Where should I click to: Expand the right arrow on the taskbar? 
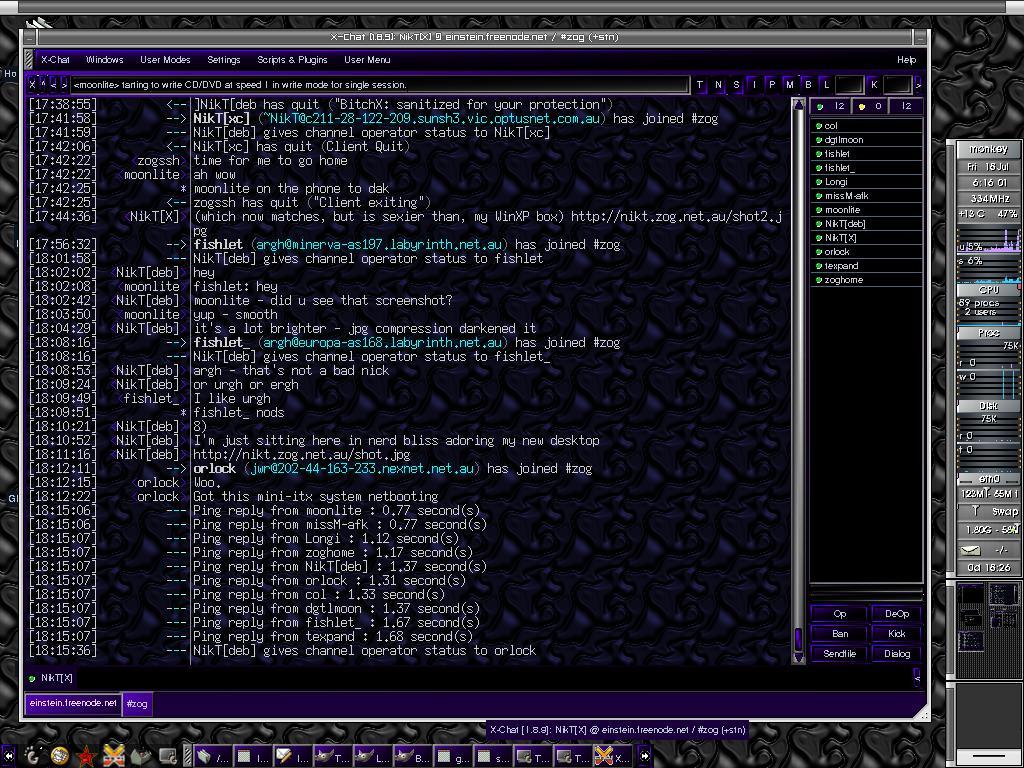[x=644, y=756]
